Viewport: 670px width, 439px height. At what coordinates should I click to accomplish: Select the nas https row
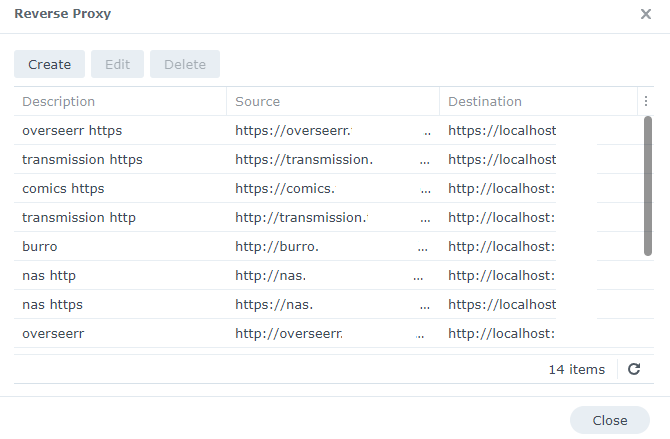pos(52,304)
